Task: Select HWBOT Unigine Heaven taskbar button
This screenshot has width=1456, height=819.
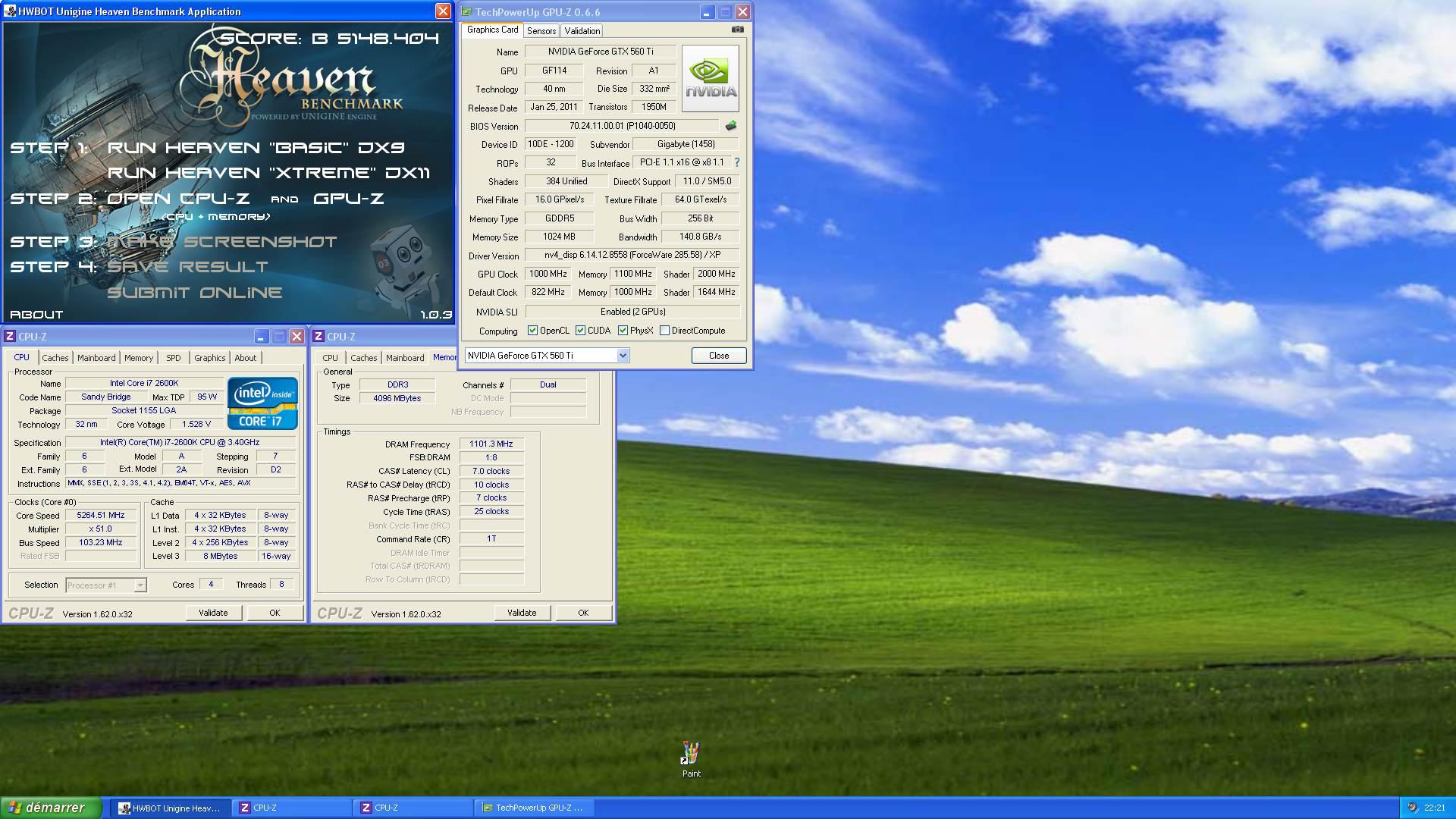Action: coord(170,808)
